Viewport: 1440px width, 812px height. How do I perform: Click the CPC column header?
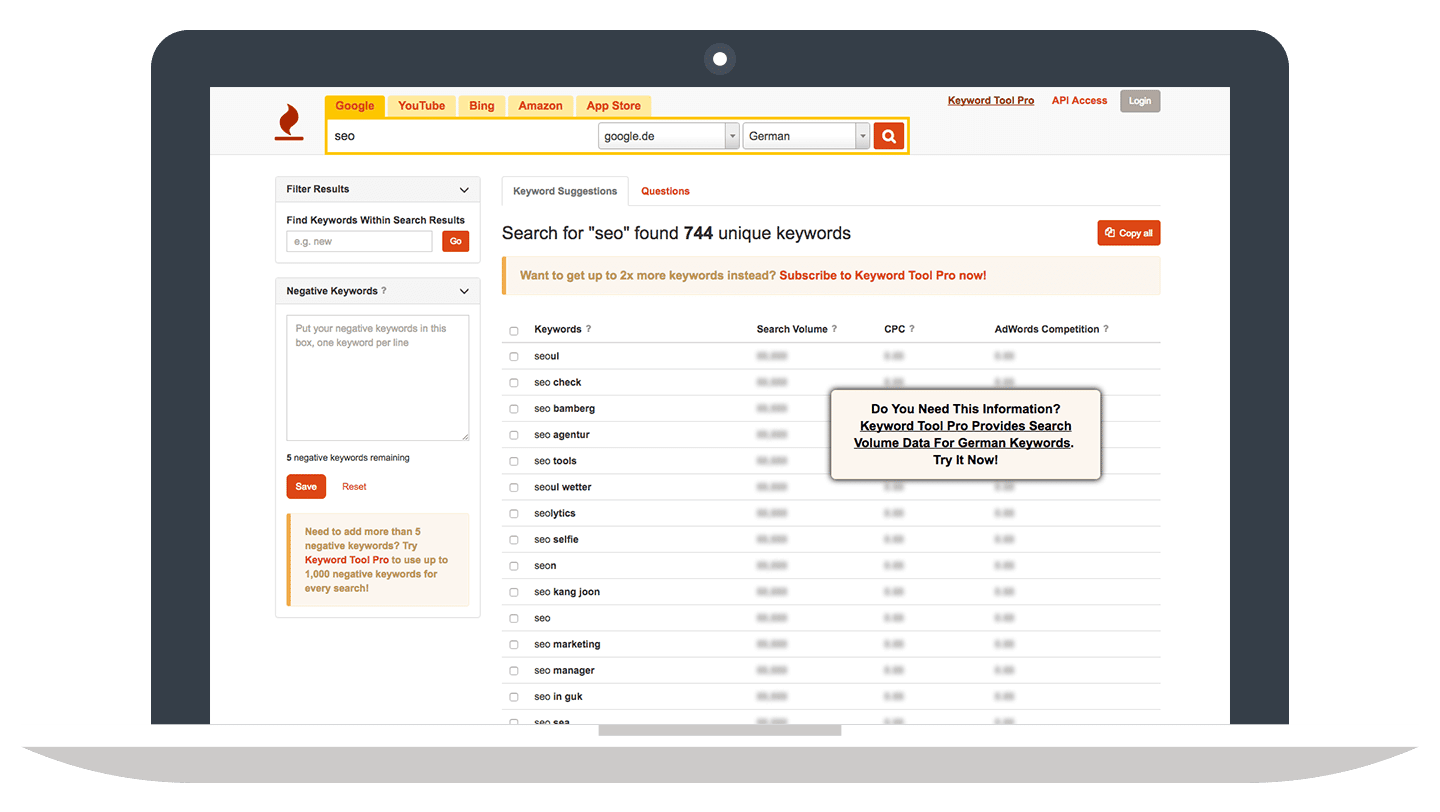pyautogui.click(x=894, y=329)
